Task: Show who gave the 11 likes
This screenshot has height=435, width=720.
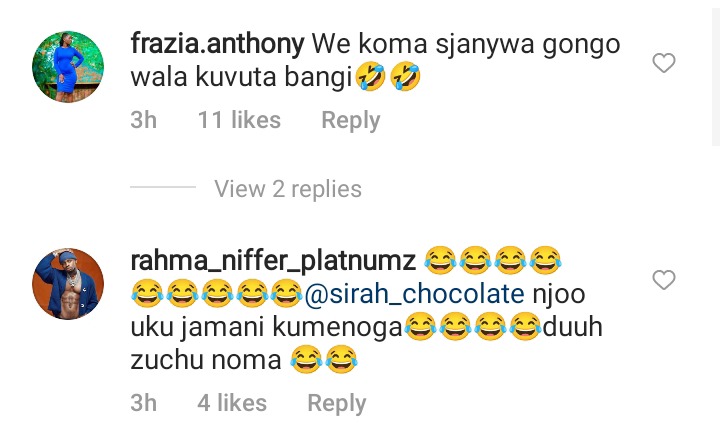Action: (x=239, y=120)
